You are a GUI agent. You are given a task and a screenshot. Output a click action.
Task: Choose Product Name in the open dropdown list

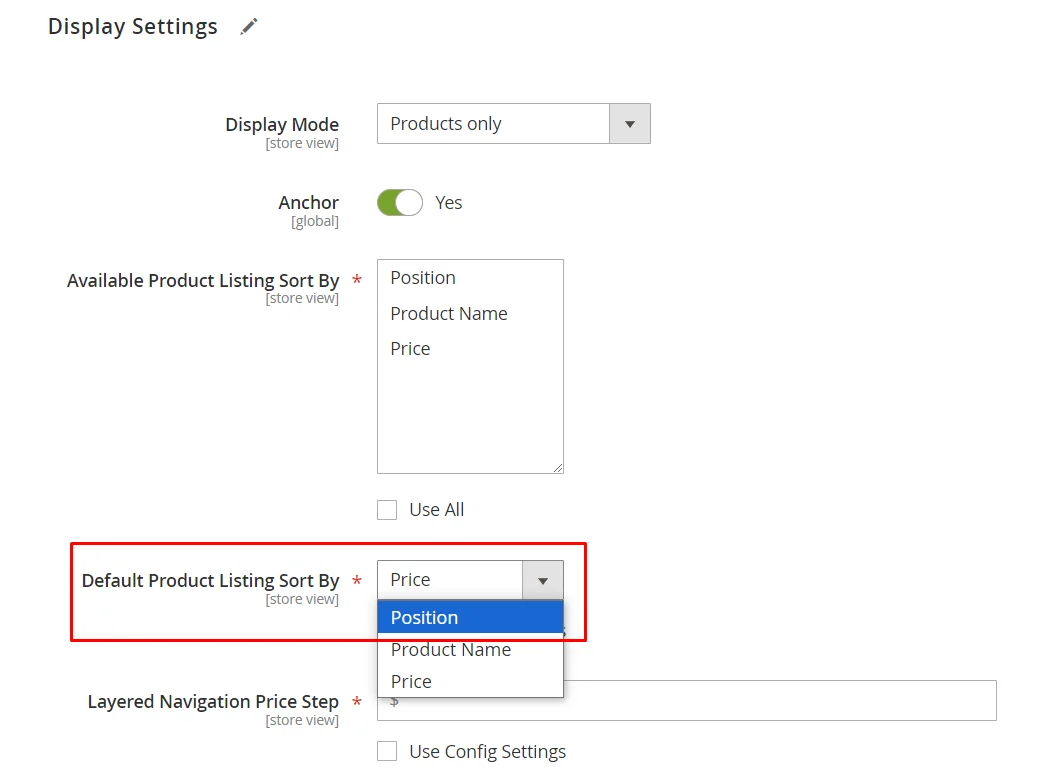click(451, 650)
